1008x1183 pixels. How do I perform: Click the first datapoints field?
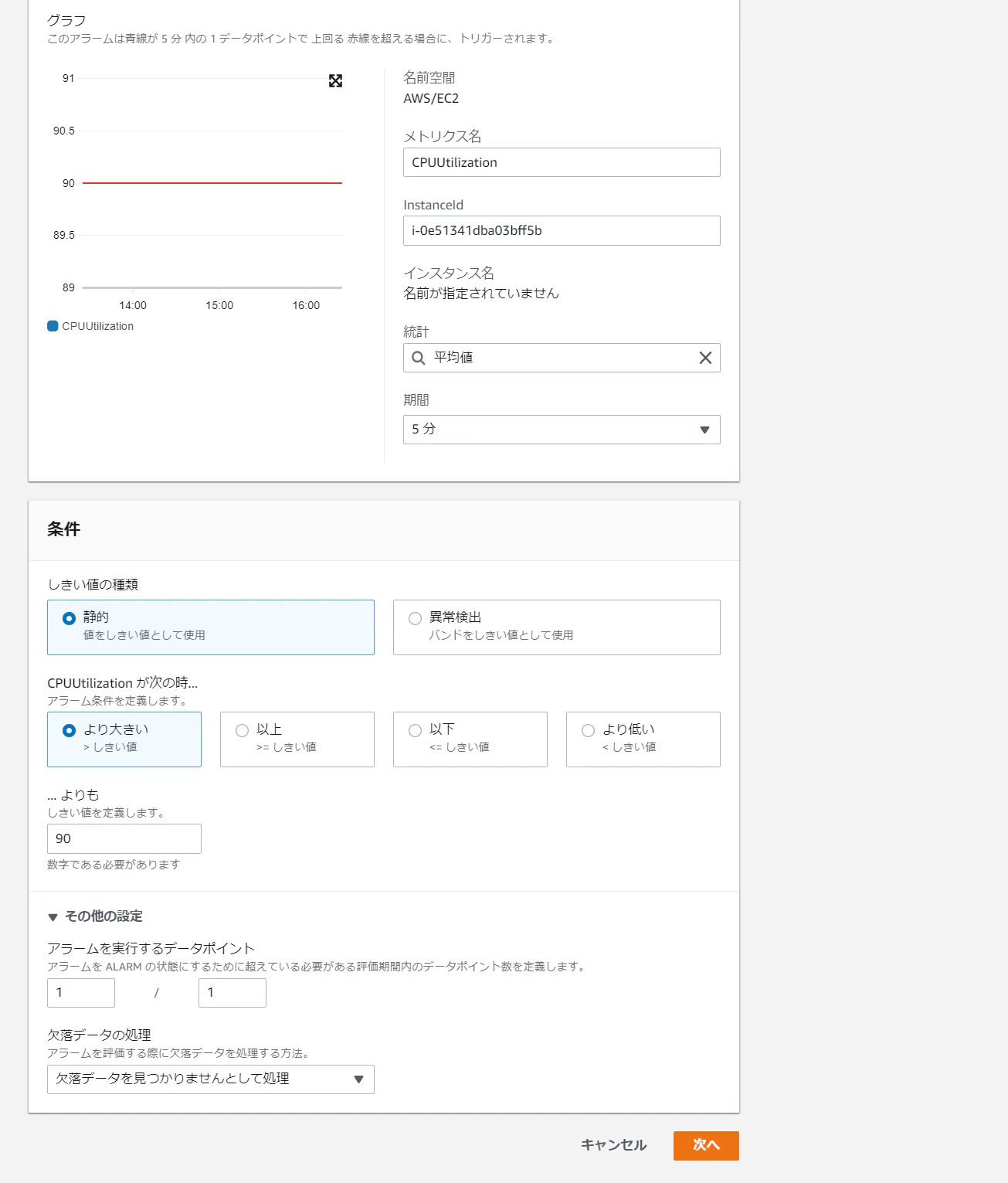tap(81, 993)
